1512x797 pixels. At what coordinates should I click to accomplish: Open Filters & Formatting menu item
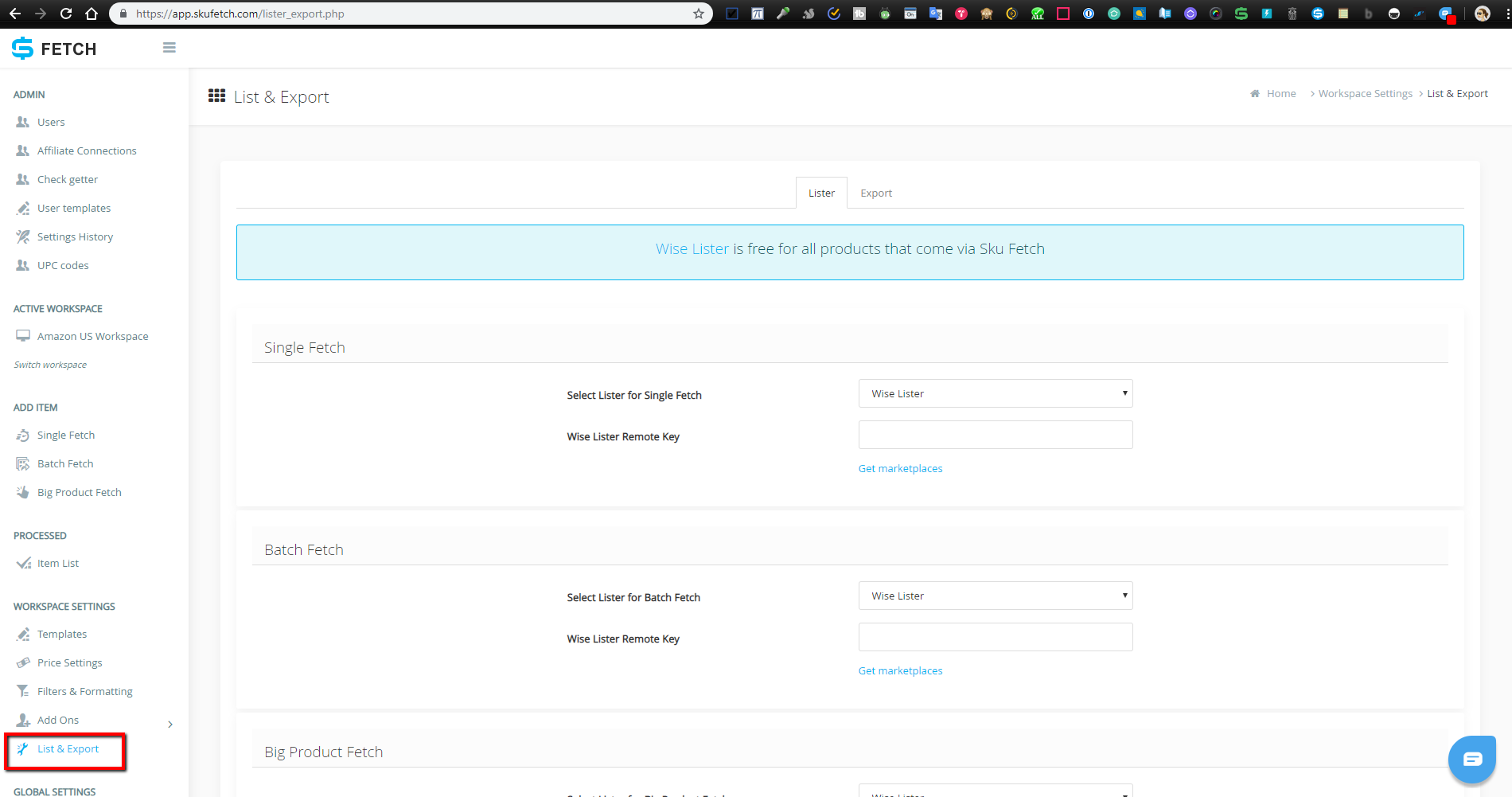85,691
